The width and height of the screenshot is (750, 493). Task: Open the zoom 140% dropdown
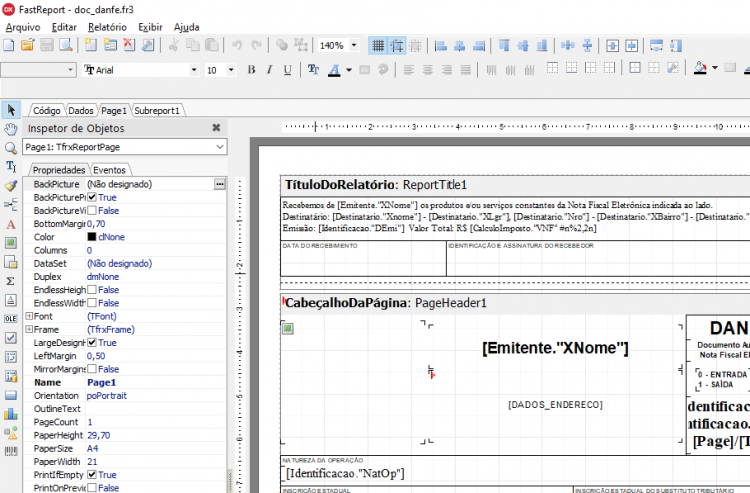(354, 45)
